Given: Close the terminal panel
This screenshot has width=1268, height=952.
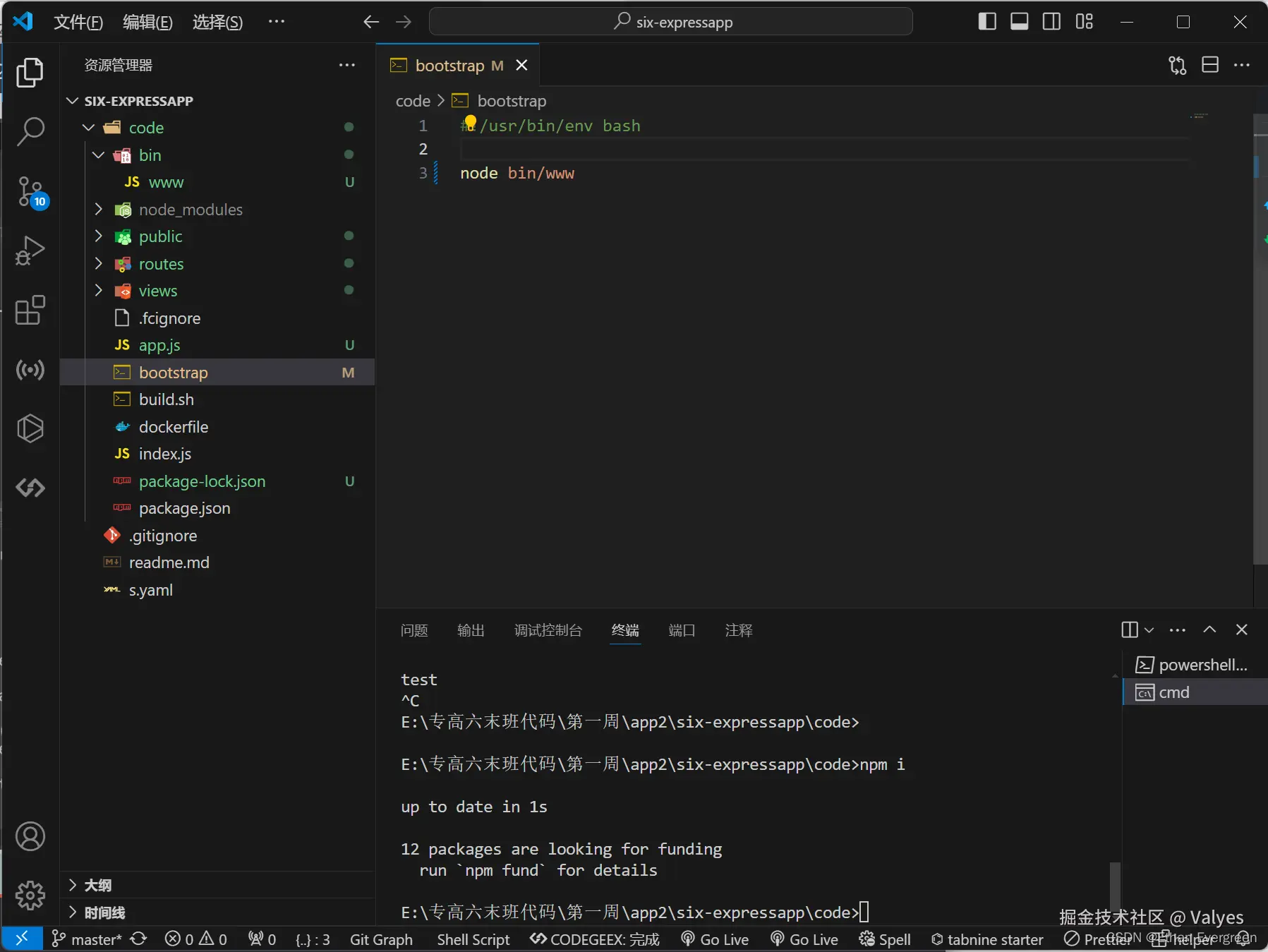Looking at the screenshot, I should (x=1242, y=629).
